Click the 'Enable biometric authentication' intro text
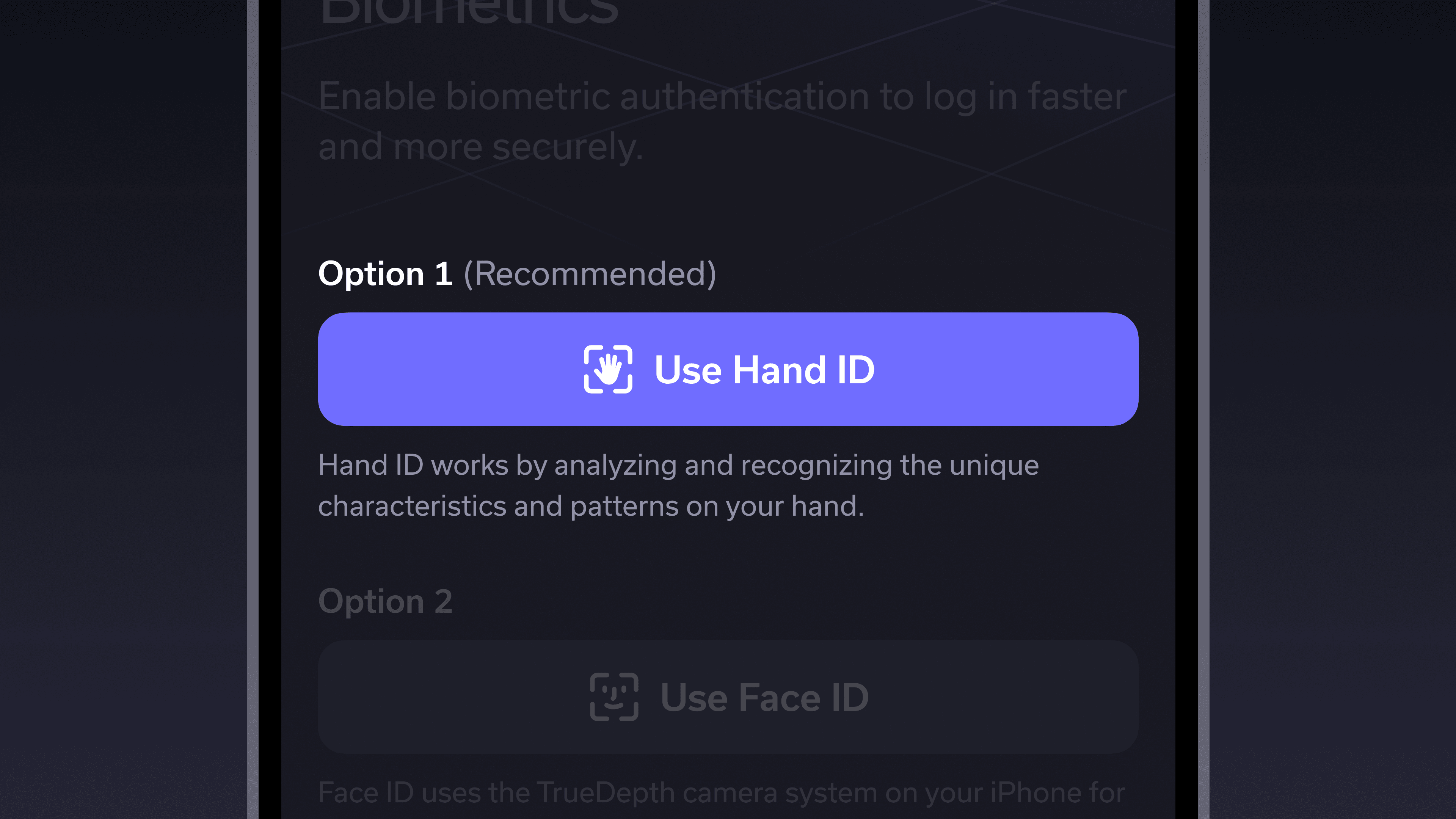Viewport: 1456px width, 819px height. (722, 121)
